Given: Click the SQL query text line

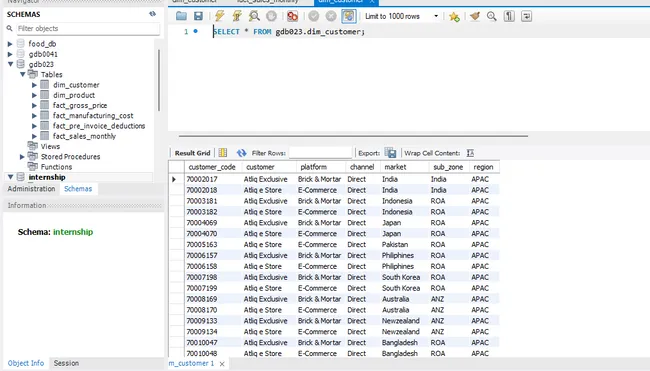Looking at the screenshot, I should point(289,32).
